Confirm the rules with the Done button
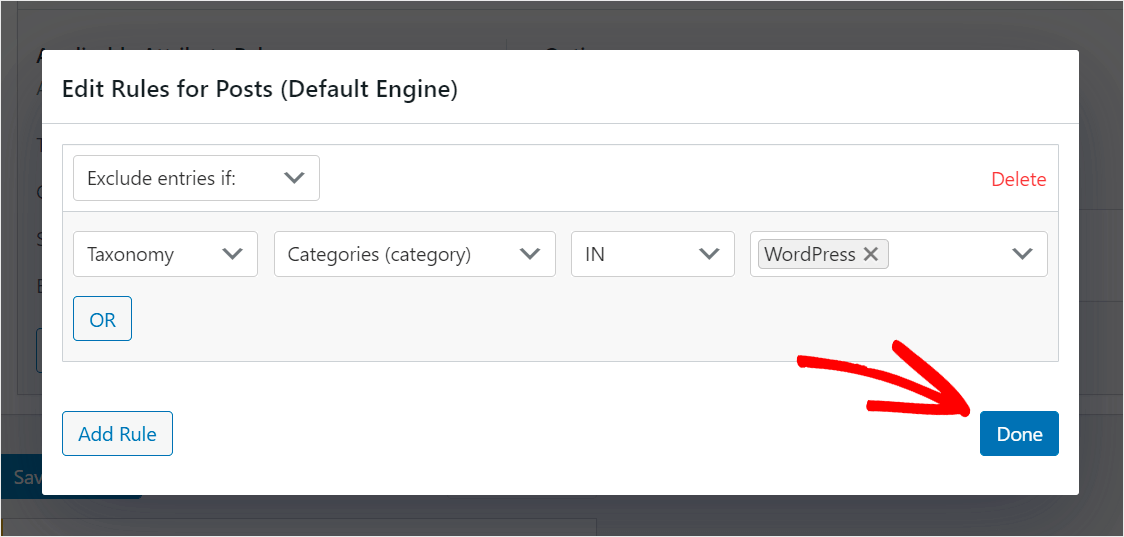1124x537 pixels. [1019, 434]
